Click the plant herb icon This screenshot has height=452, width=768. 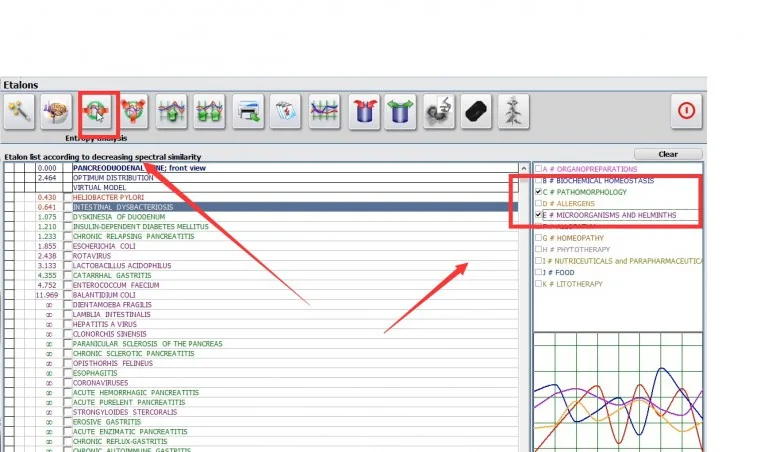tap(513, 112)
